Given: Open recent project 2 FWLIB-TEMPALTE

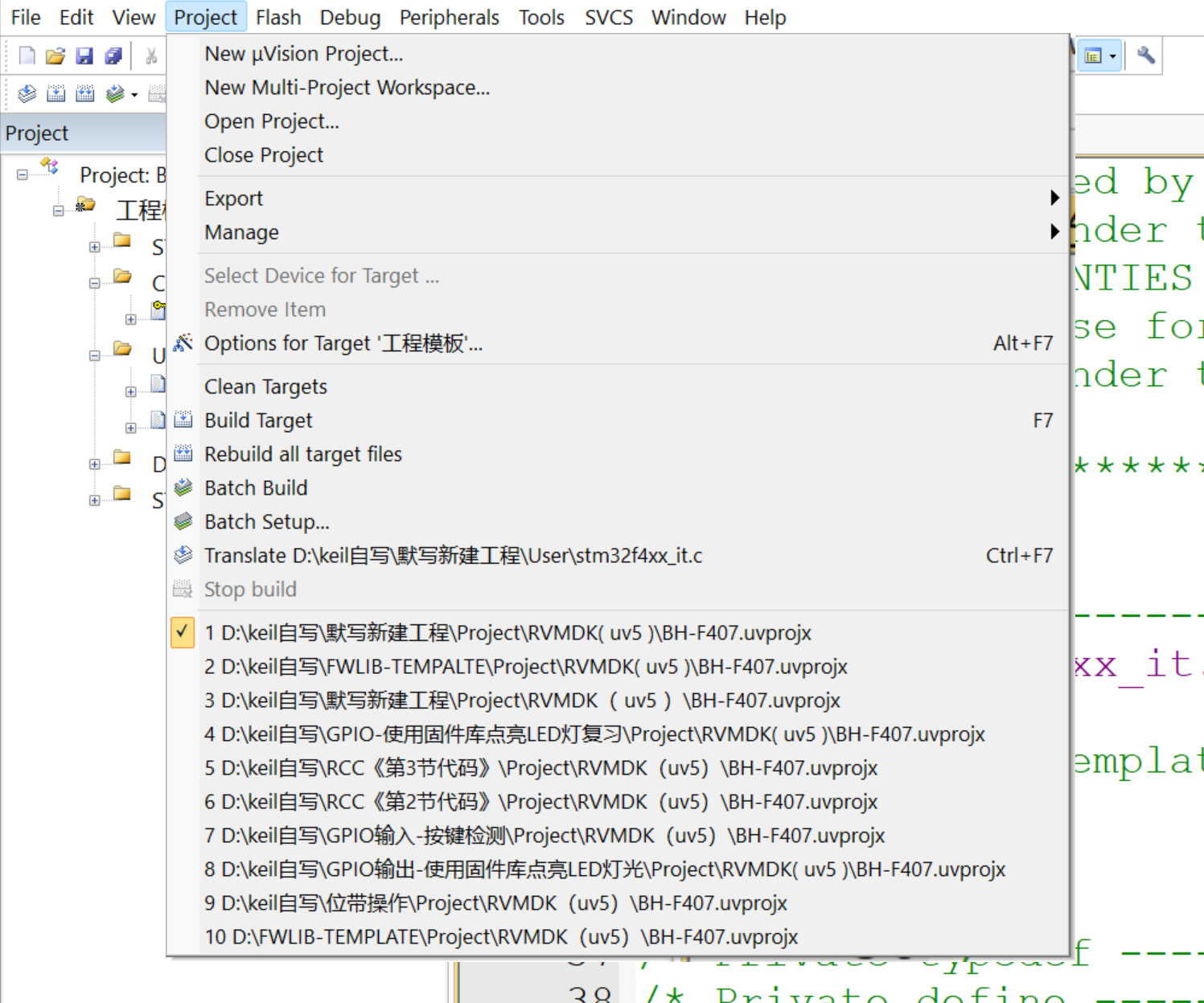Looking at the screenshot, I should [618, 666].
